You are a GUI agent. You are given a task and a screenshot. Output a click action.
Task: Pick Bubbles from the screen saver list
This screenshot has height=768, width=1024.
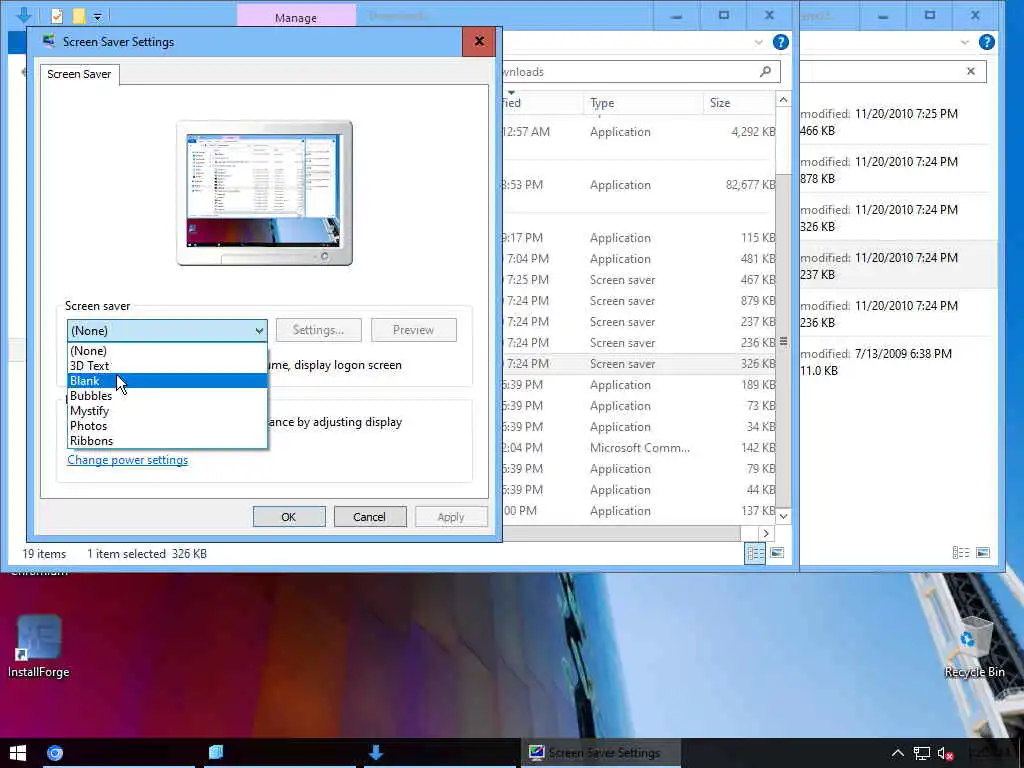click(x=167, y=396)
